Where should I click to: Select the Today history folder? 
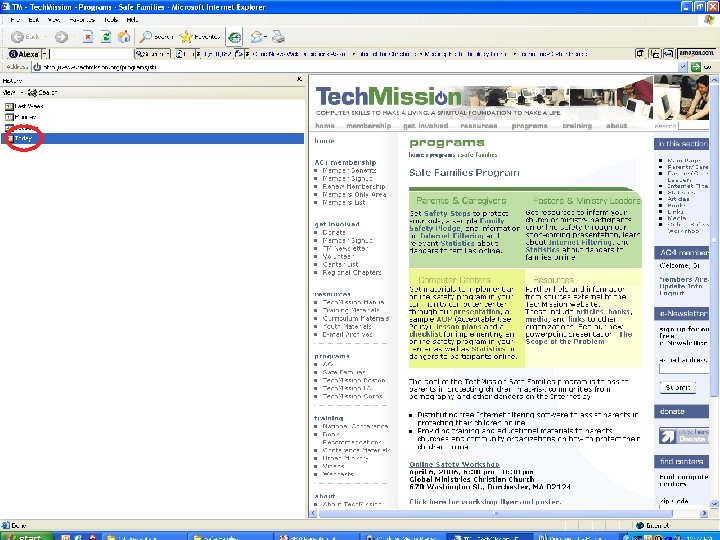[x=152, y=138]
